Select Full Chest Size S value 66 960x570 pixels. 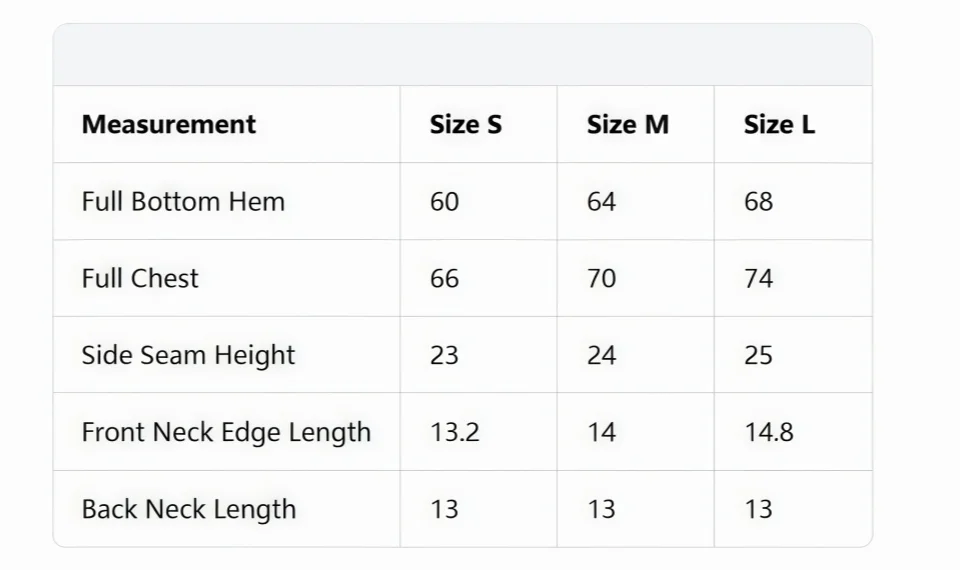tap(444, 279)
